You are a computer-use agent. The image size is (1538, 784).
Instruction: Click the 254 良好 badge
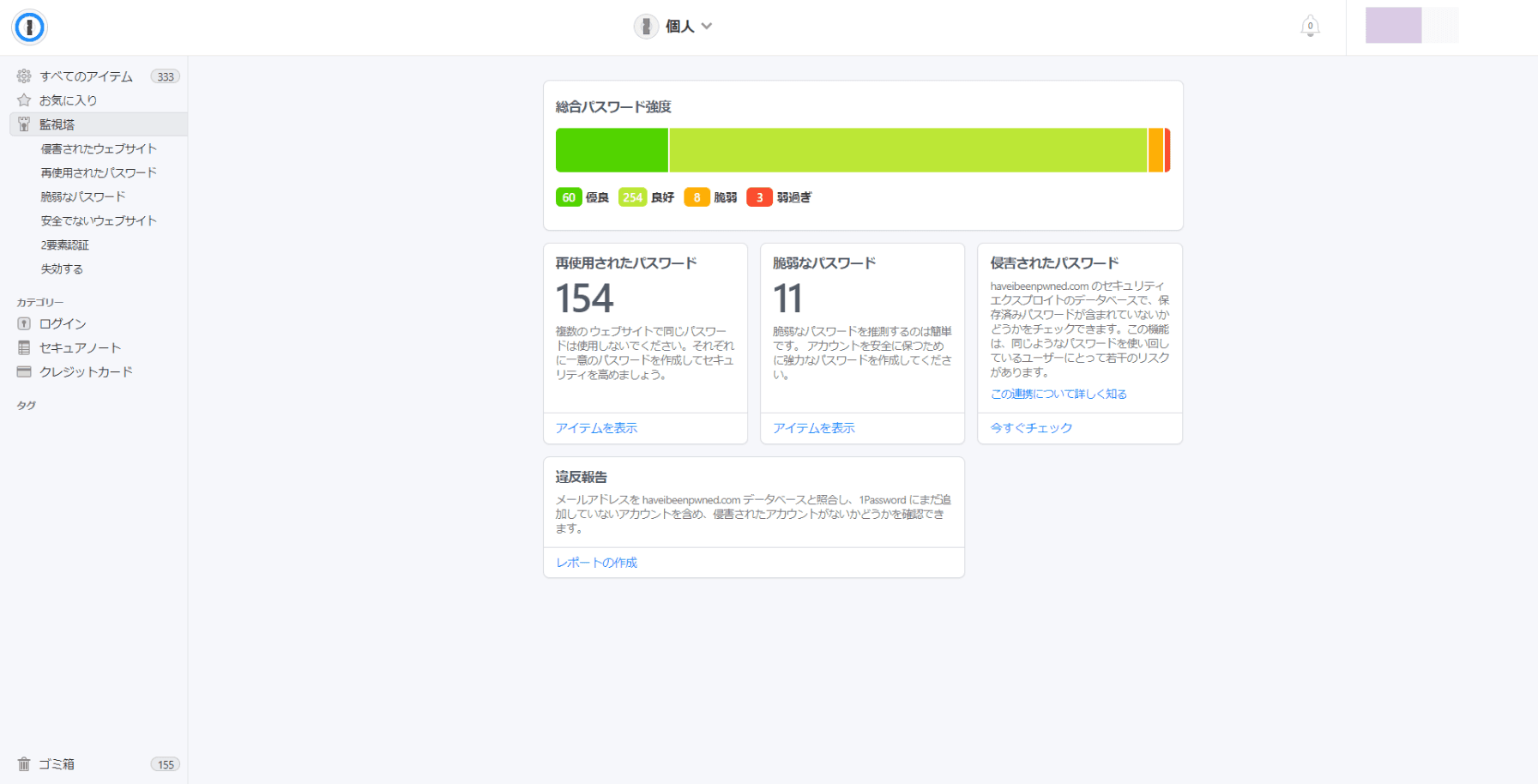pyautogui.click(x=632, y=197)
